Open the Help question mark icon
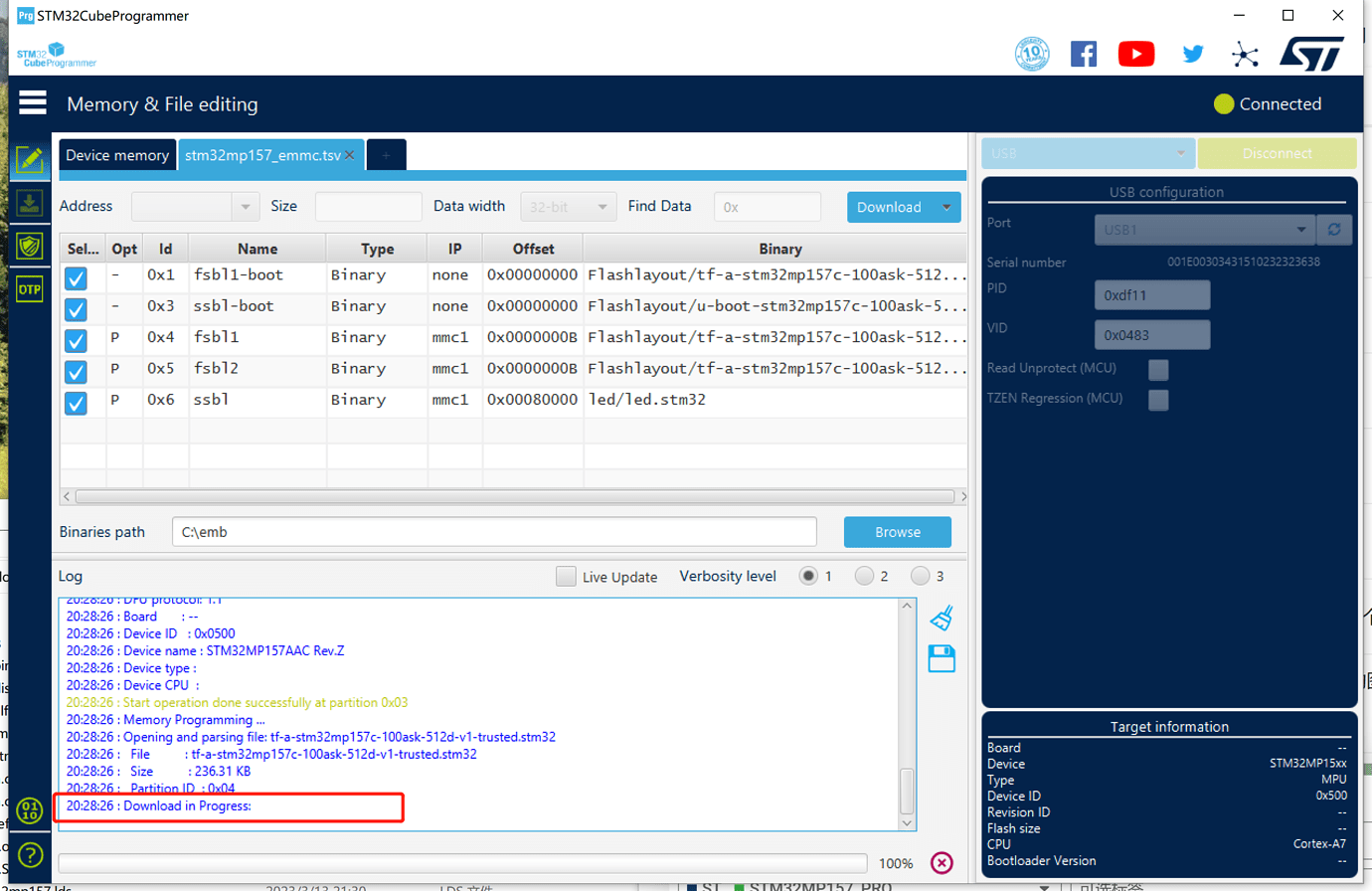The width and height of the screenshot is (1372, 891). pyautogui.click(x=30, y=854)
